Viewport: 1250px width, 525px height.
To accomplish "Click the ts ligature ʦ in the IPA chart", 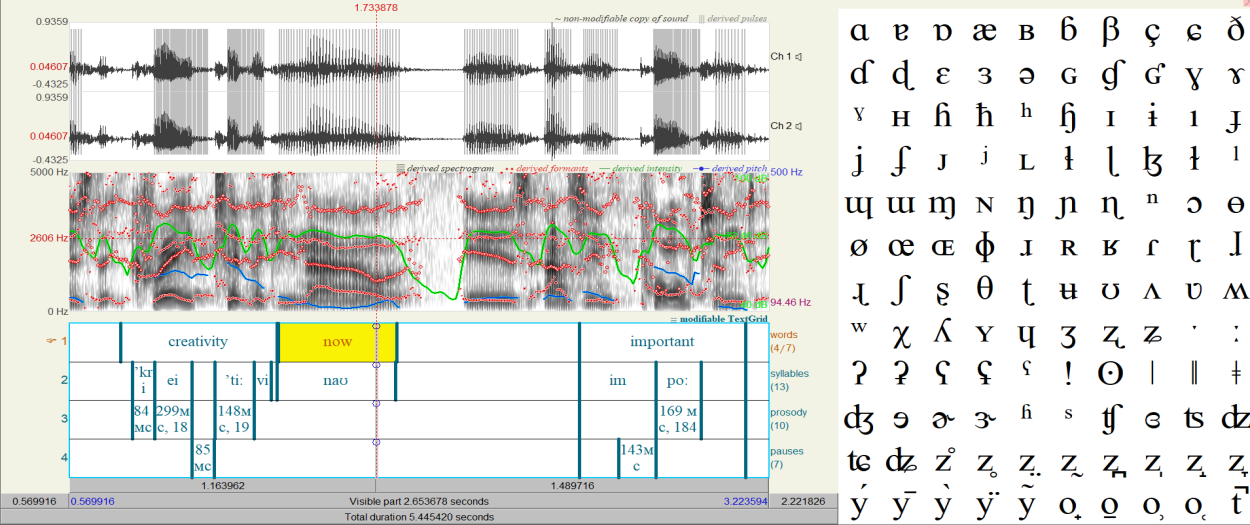I will [x=1194, y=418].
